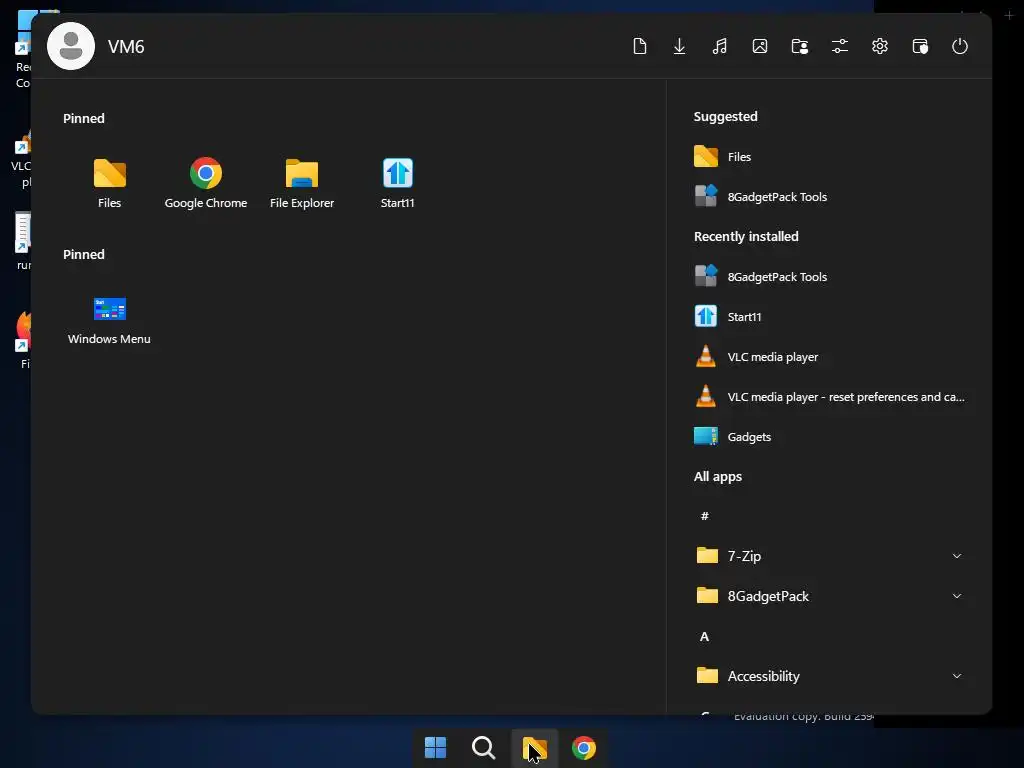This screenshot has width=1024, height=768.
Task: Click the All apps heading
Action: coord(718,477)
